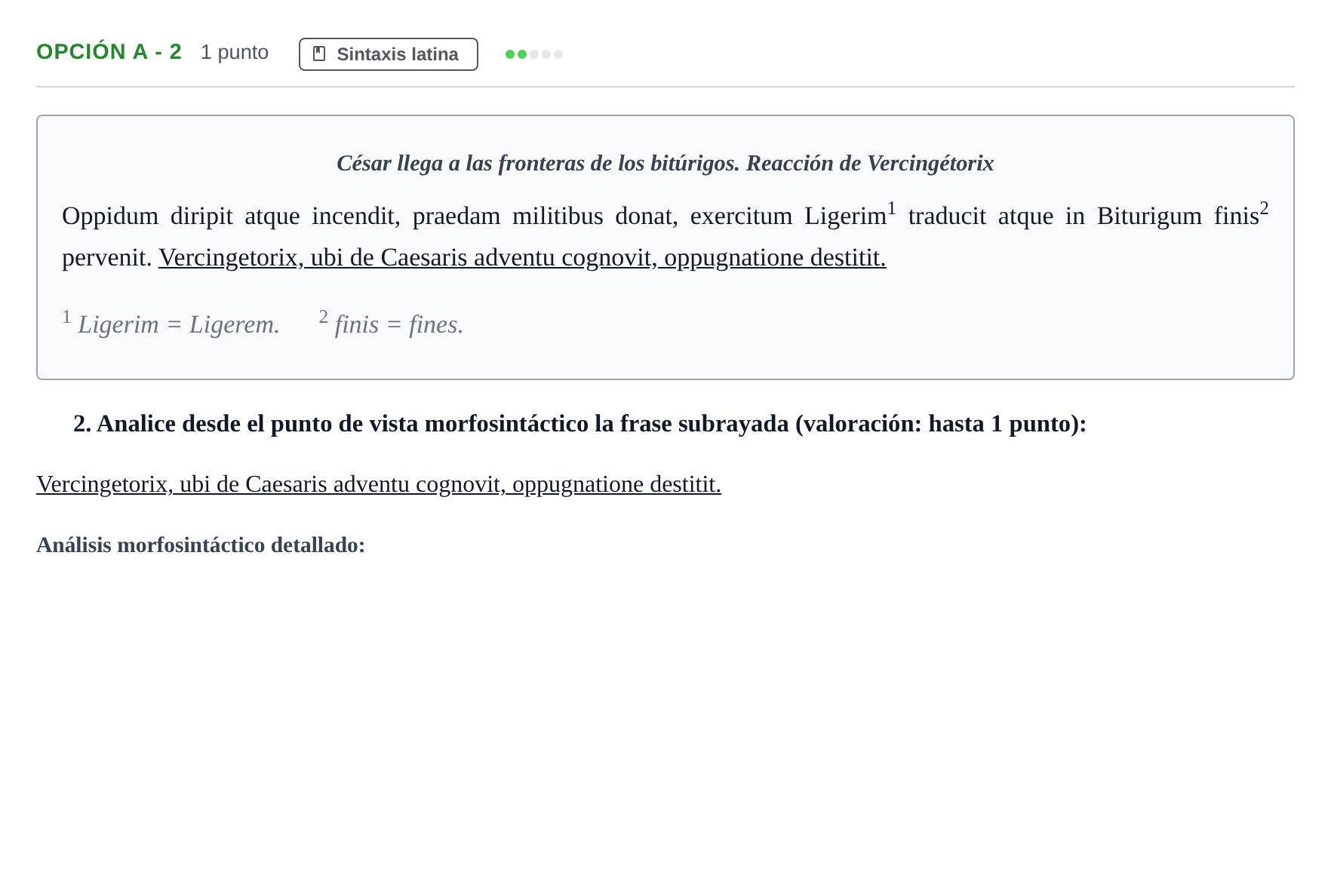Click the Sintaxis latina tag button
1331x896 pixels.
[388, 54]
